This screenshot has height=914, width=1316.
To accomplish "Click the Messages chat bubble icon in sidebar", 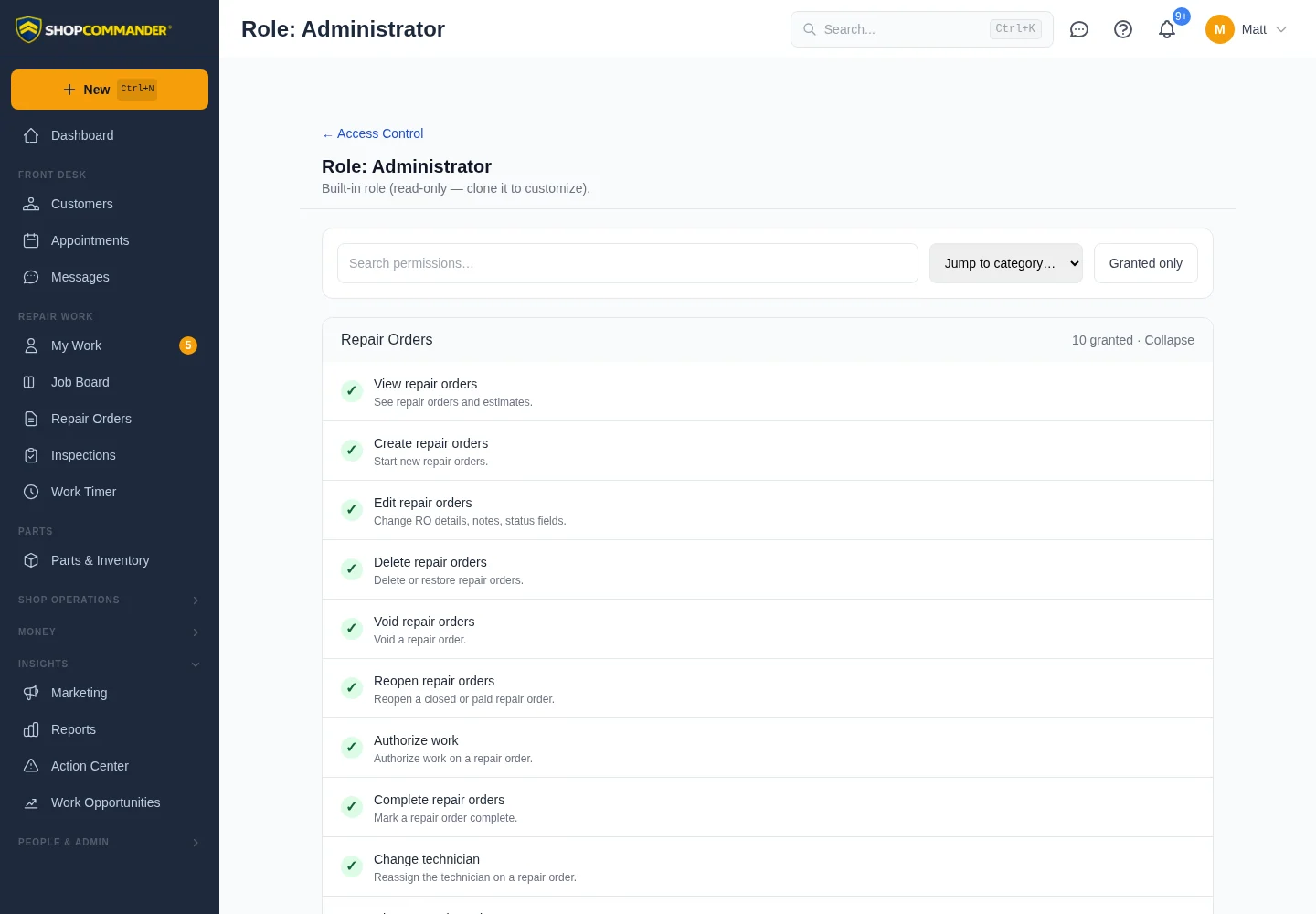I will [x=31, y=277].
